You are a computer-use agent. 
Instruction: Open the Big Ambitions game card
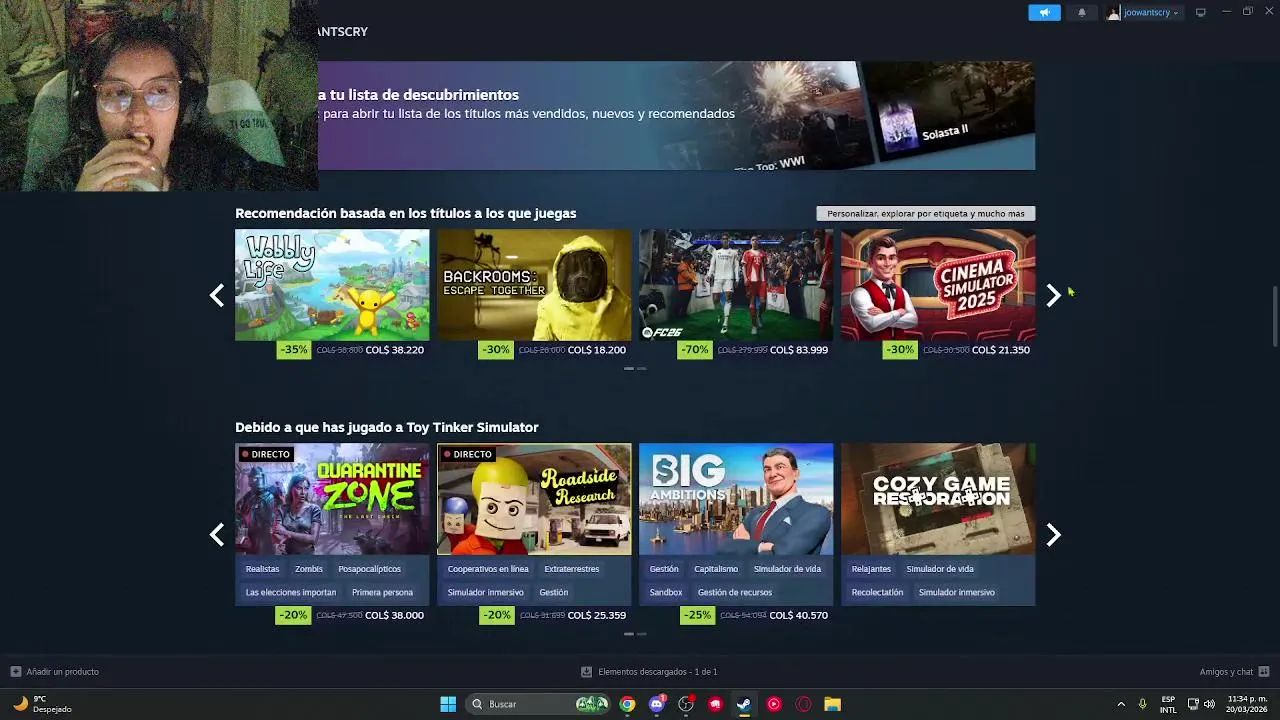point(736,499)
